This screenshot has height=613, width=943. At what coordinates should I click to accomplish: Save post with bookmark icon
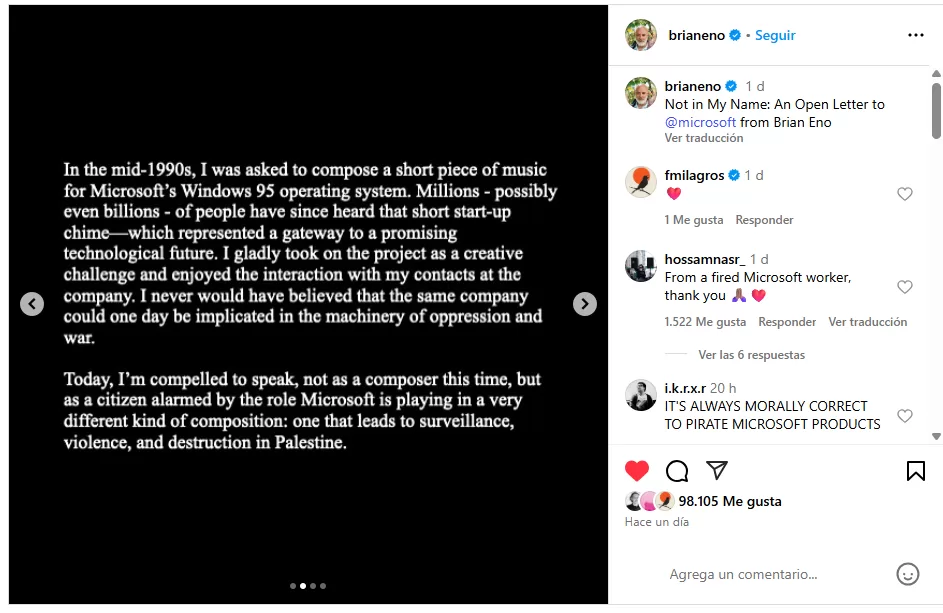915,471
